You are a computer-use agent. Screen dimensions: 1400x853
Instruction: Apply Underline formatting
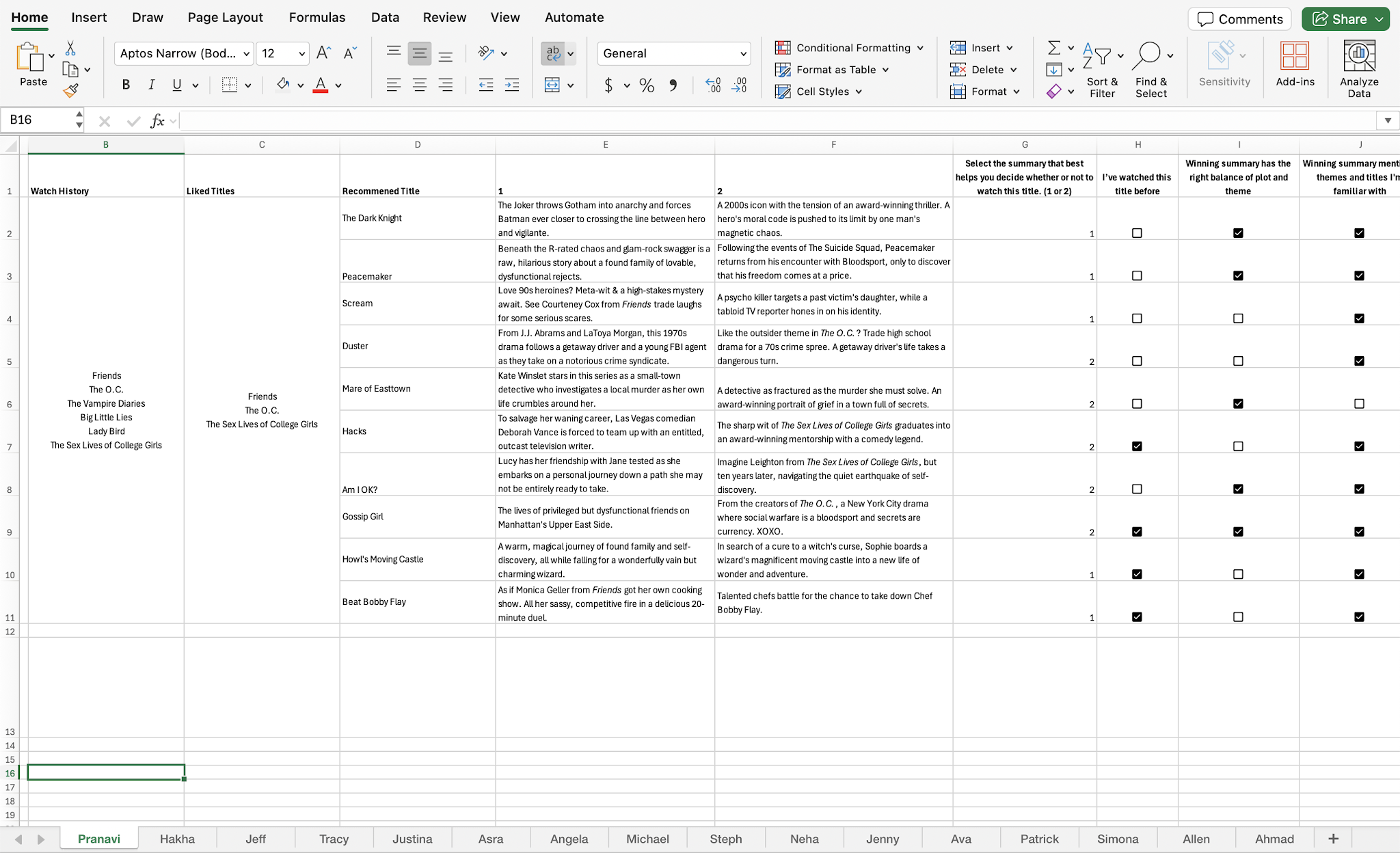[177, 85]
